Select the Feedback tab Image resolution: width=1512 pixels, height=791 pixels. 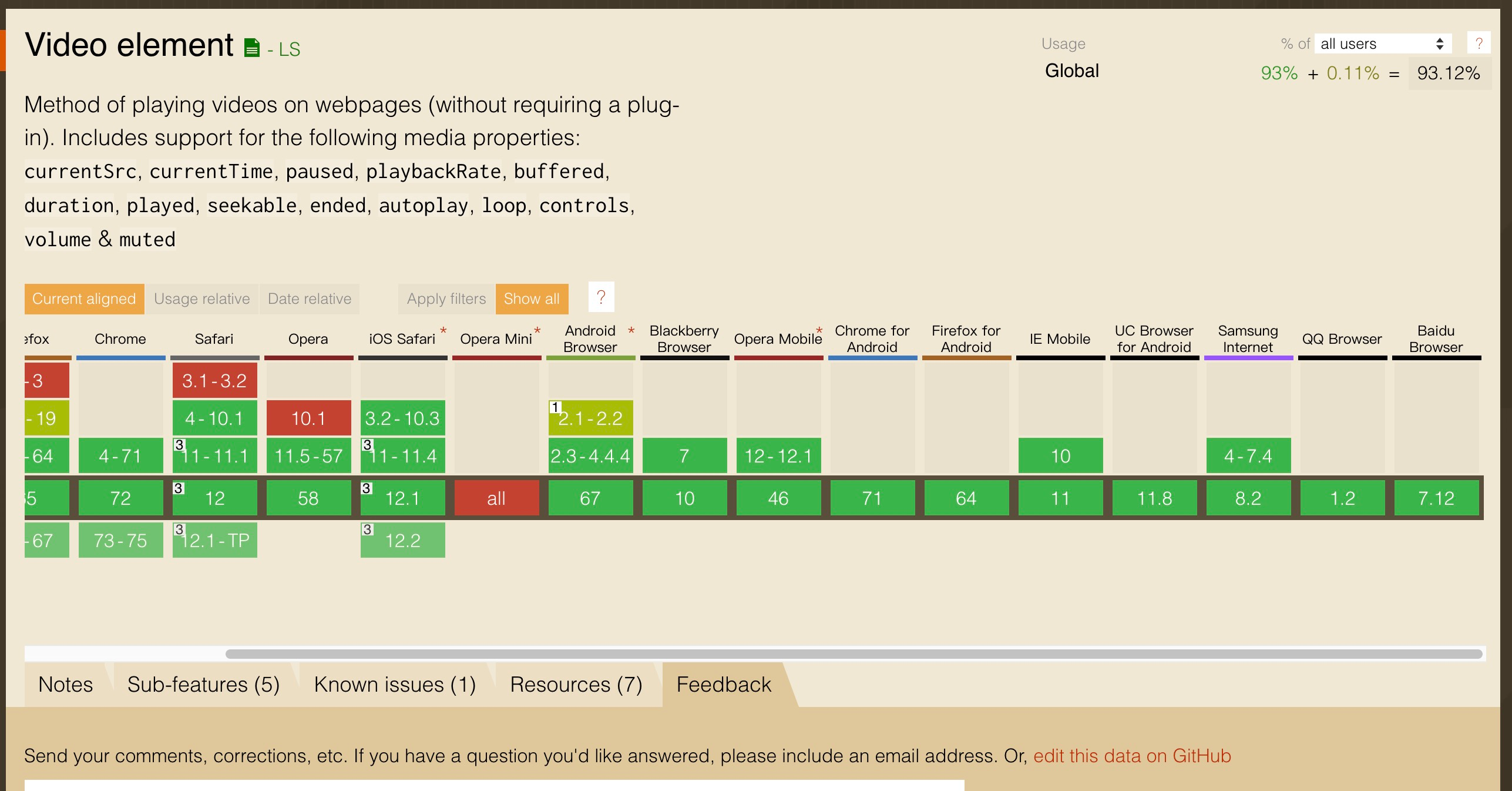[724, 685]
